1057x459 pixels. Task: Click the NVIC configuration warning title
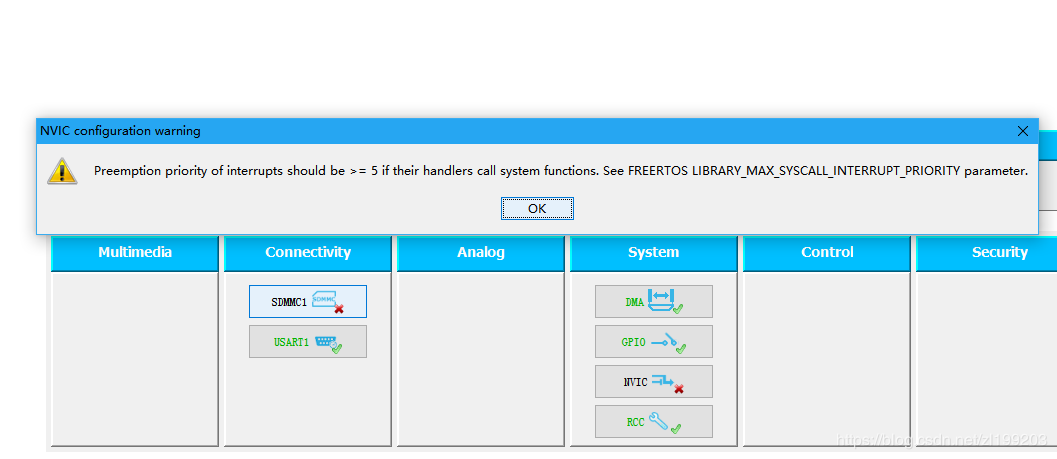coord(121,131)
